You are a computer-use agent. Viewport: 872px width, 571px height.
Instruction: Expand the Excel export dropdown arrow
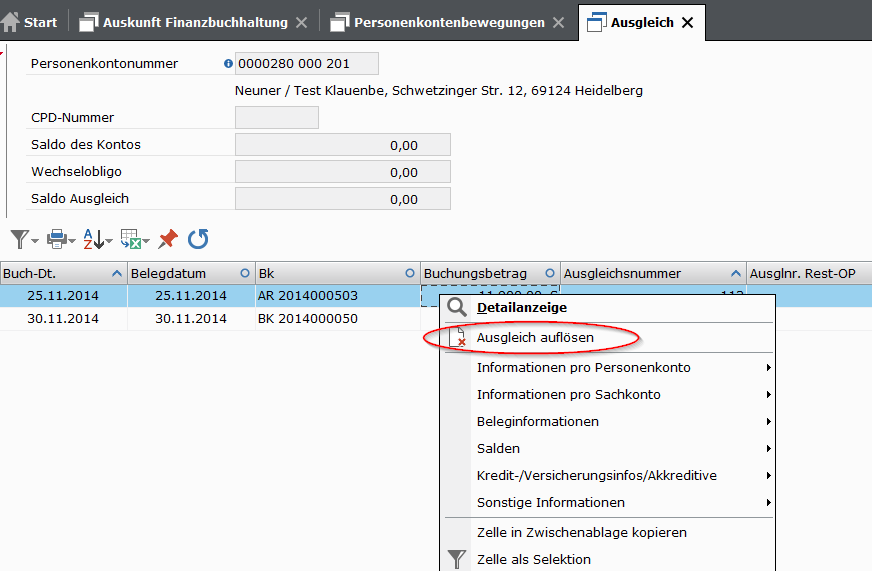click(x=146, y=241)
